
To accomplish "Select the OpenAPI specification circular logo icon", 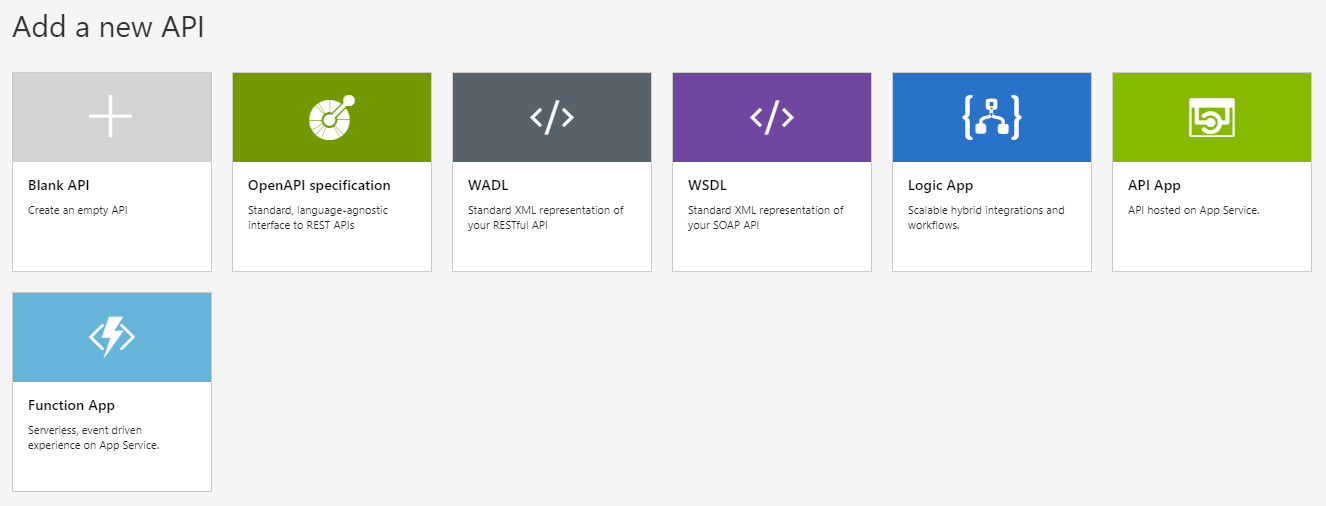I will point(331,116).
